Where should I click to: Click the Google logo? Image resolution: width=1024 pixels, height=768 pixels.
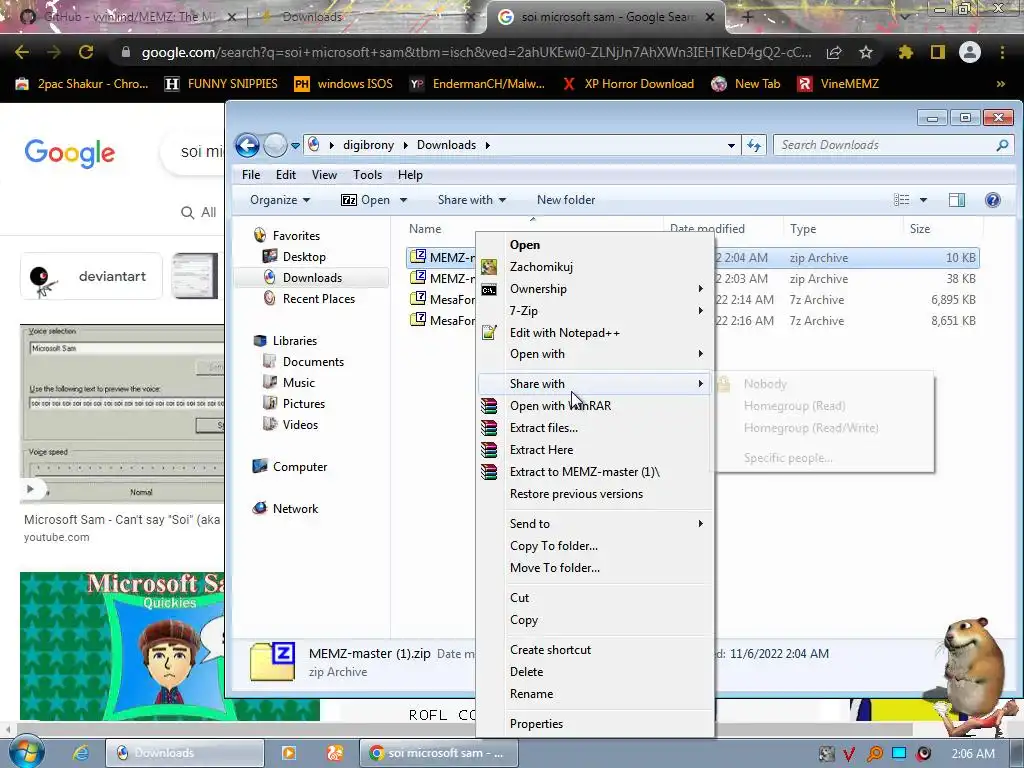(x=70, y=153)
